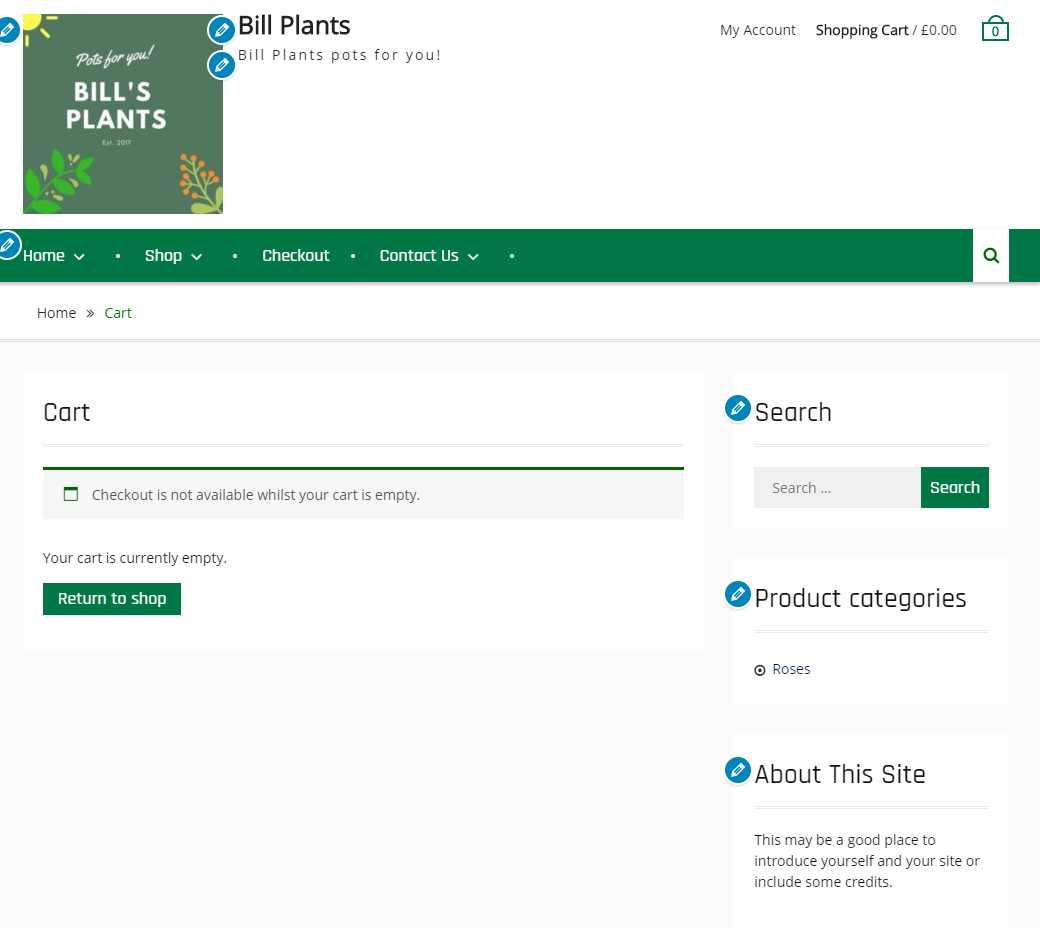This screenshot has height=928, width=1040.
Task: Click the Cart page heading
Action: point(66,412)
